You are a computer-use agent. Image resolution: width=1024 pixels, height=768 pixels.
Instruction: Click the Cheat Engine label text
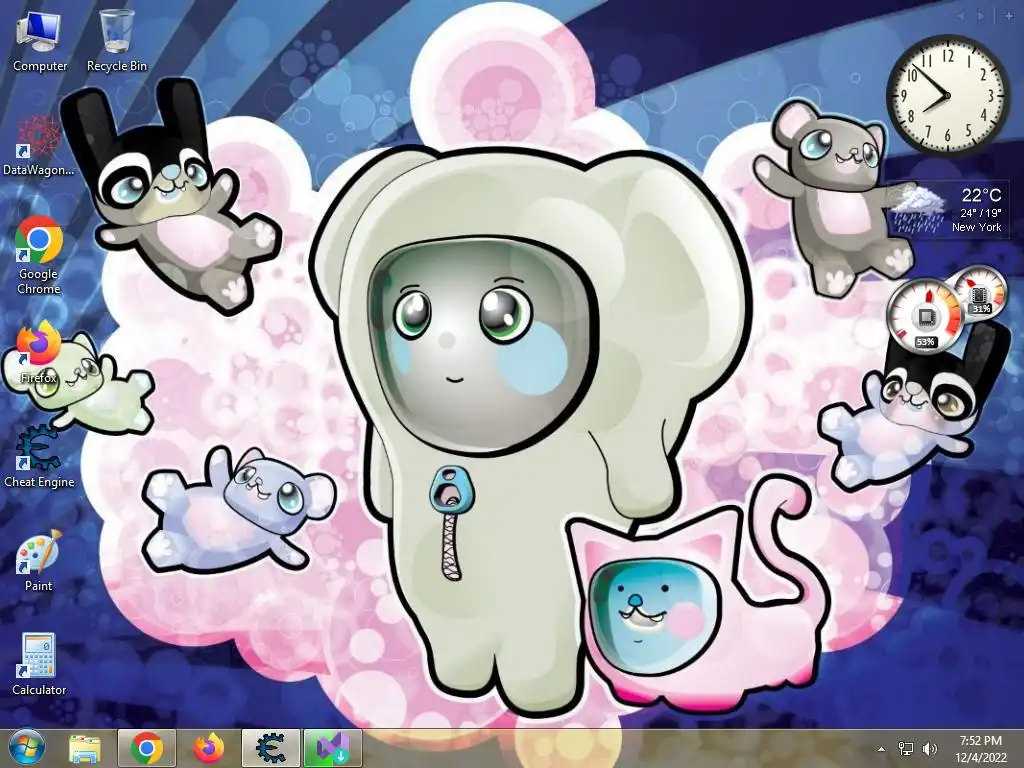tap(39, 481)
